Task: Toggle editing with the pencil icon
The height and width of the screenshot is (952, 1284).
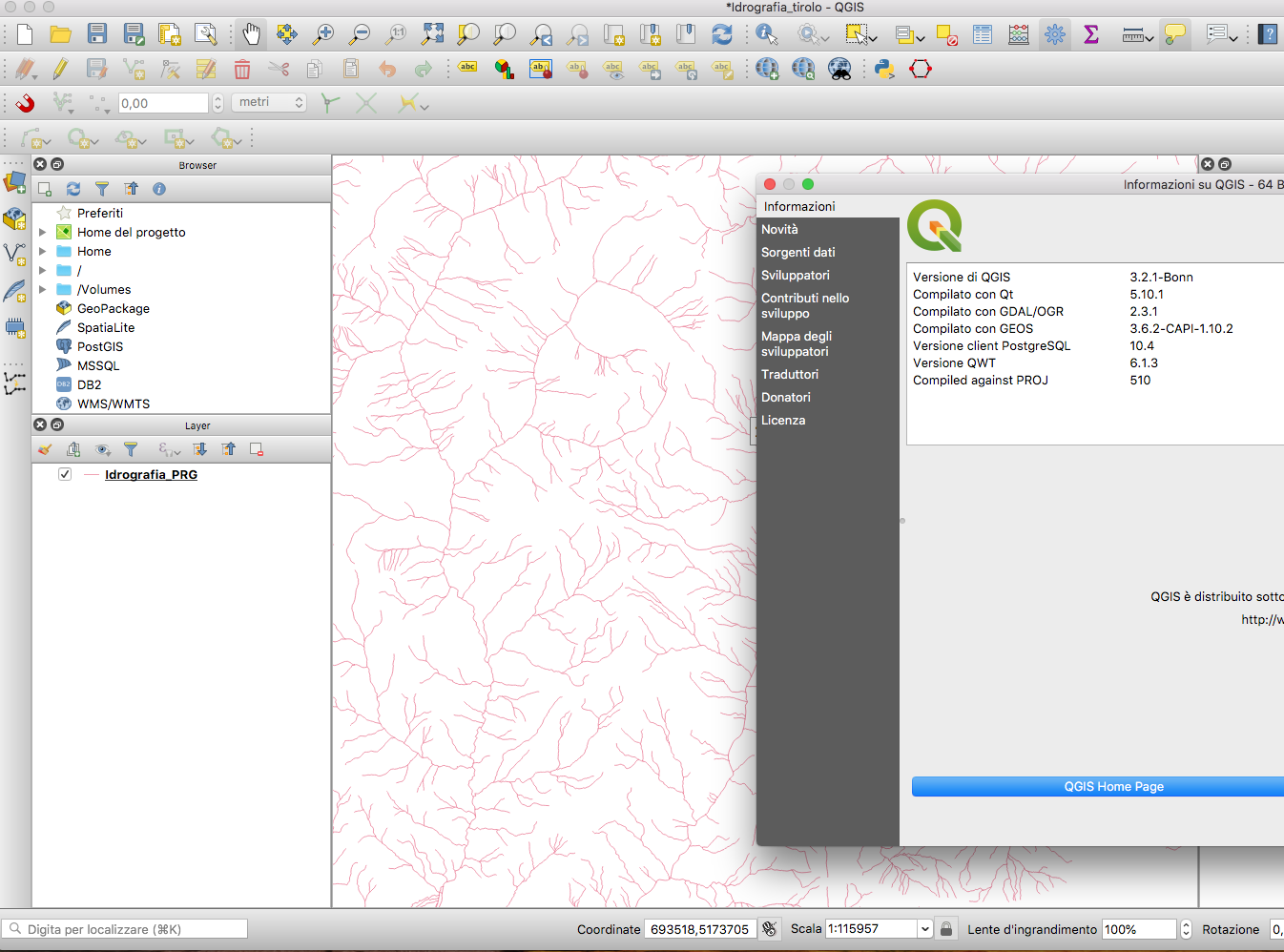Action: pos(61,69)
